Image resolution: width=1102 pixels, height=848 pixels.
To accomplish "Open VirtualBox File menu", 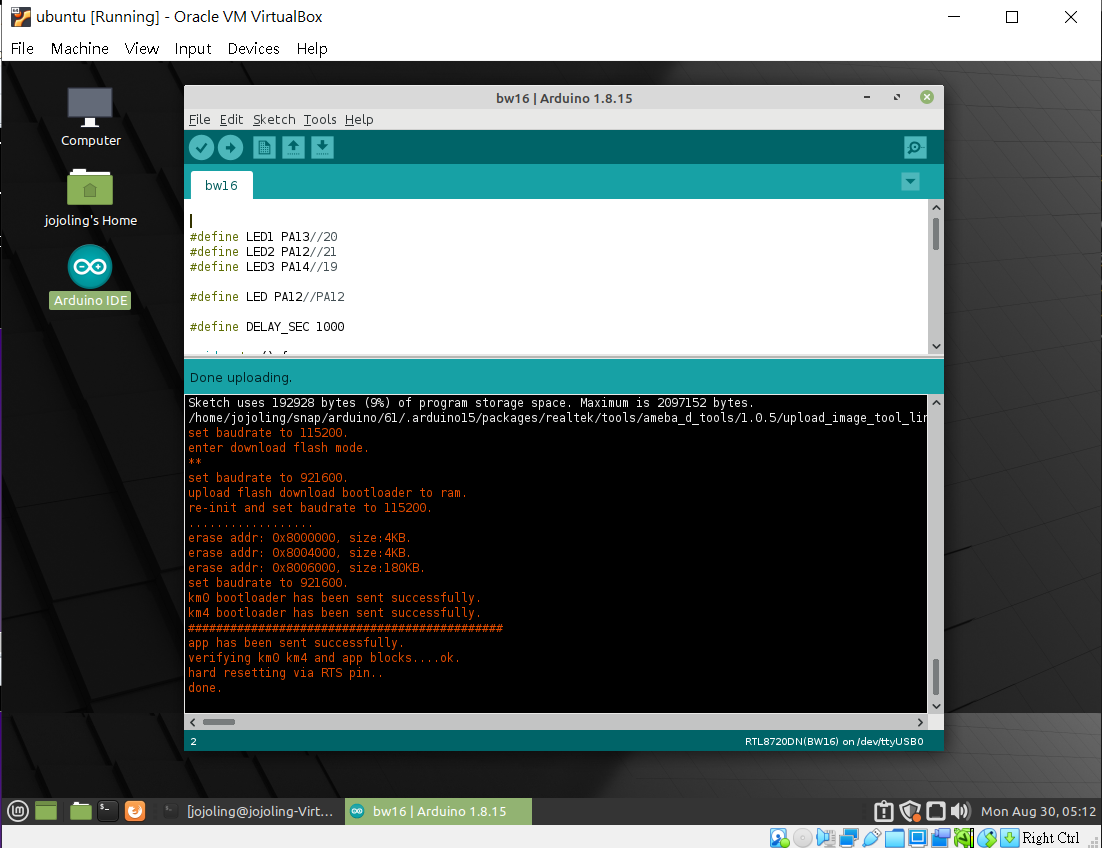I will (x=22, y=48).
